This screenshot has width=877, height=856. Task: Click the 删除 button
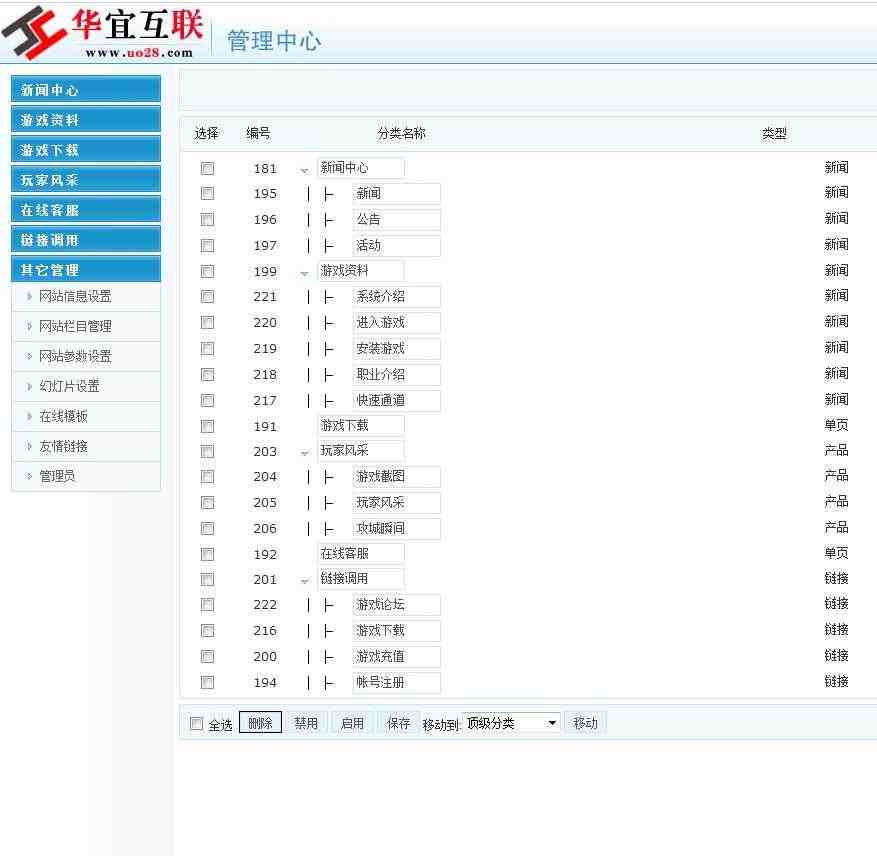point(260,723)
